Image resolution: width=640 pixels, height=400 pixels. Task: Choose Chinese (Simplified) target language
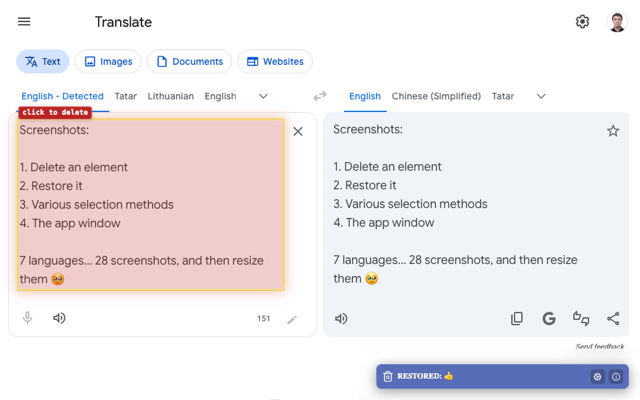pos(436,96)
